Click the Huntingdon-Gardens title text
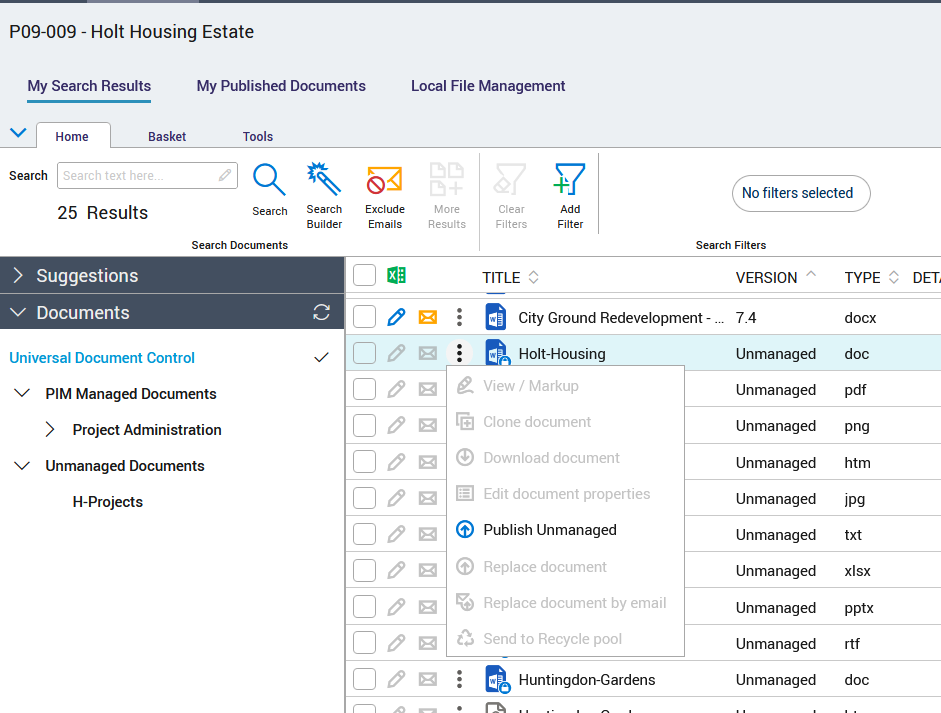 click(x=586, y=679)
